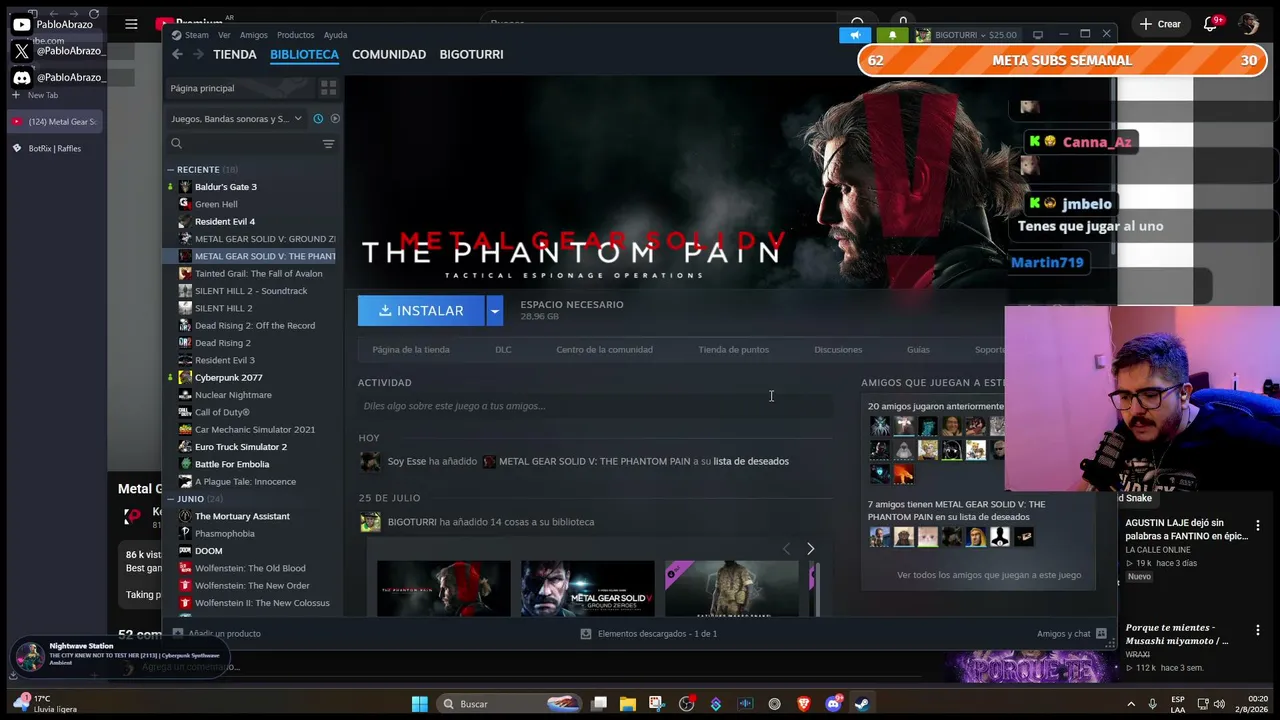Open the Ayuda menu

coord(335,35)
